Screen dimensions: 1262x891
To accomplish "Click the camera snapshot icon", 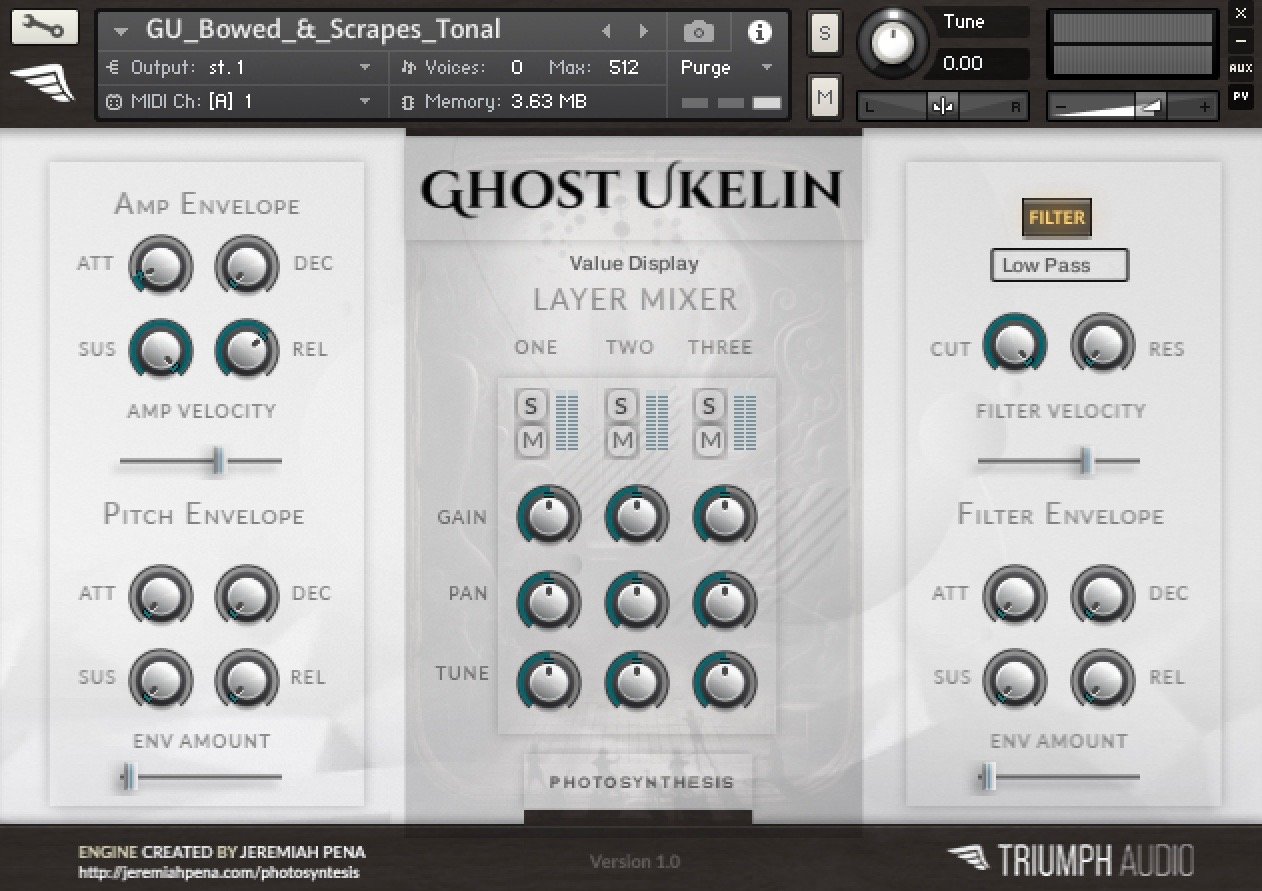I will [x=698, y=31].
